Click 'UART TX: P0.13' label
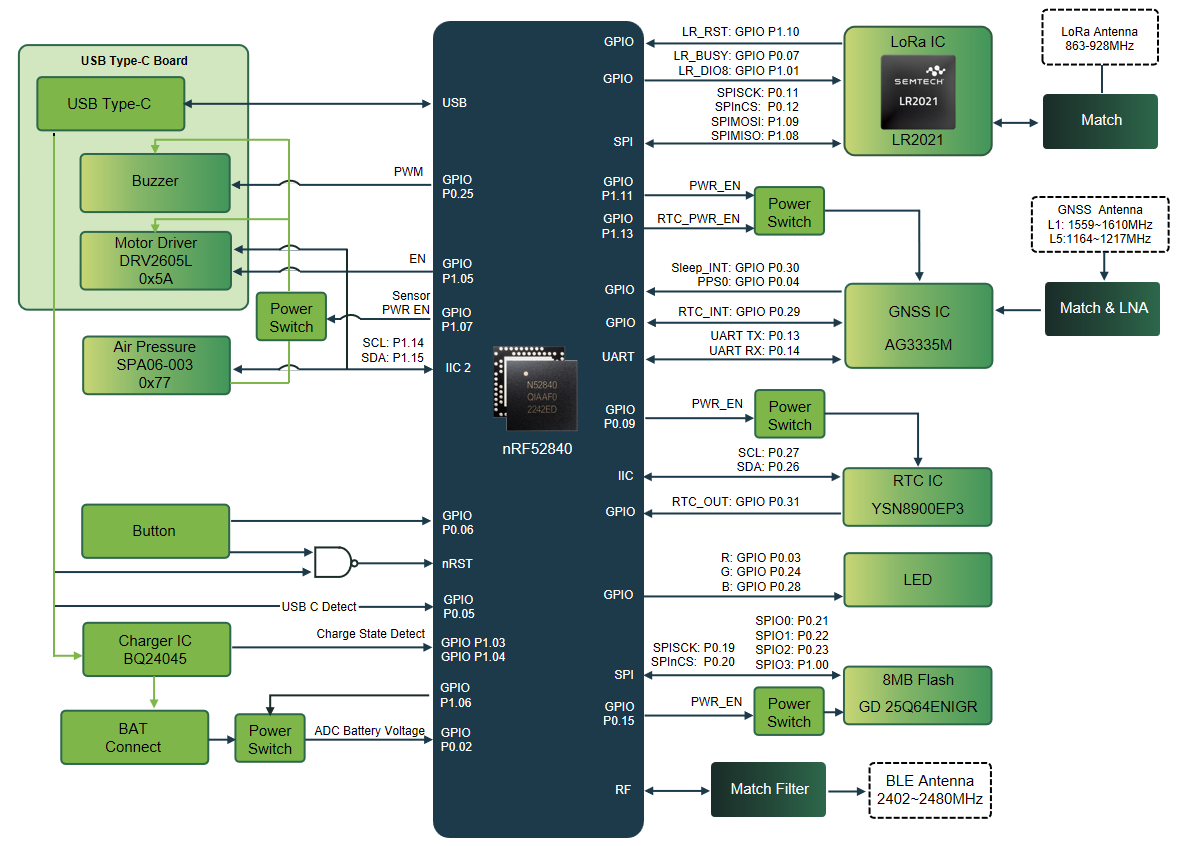Image resolution: width=1188 pixels, height=846 pixels. (755, 336)
